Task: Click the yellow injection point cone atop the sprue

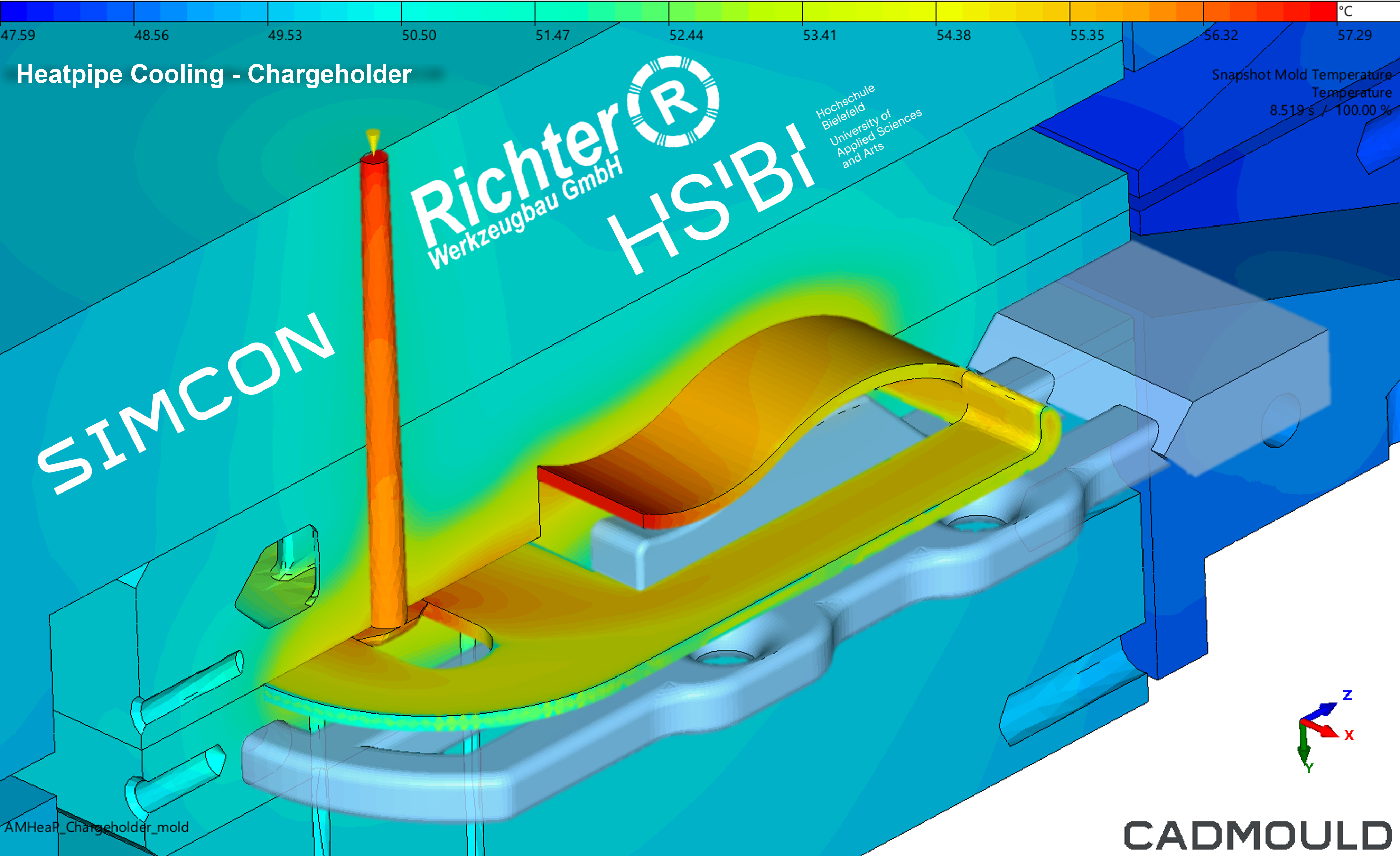Action: coord(373,141)
